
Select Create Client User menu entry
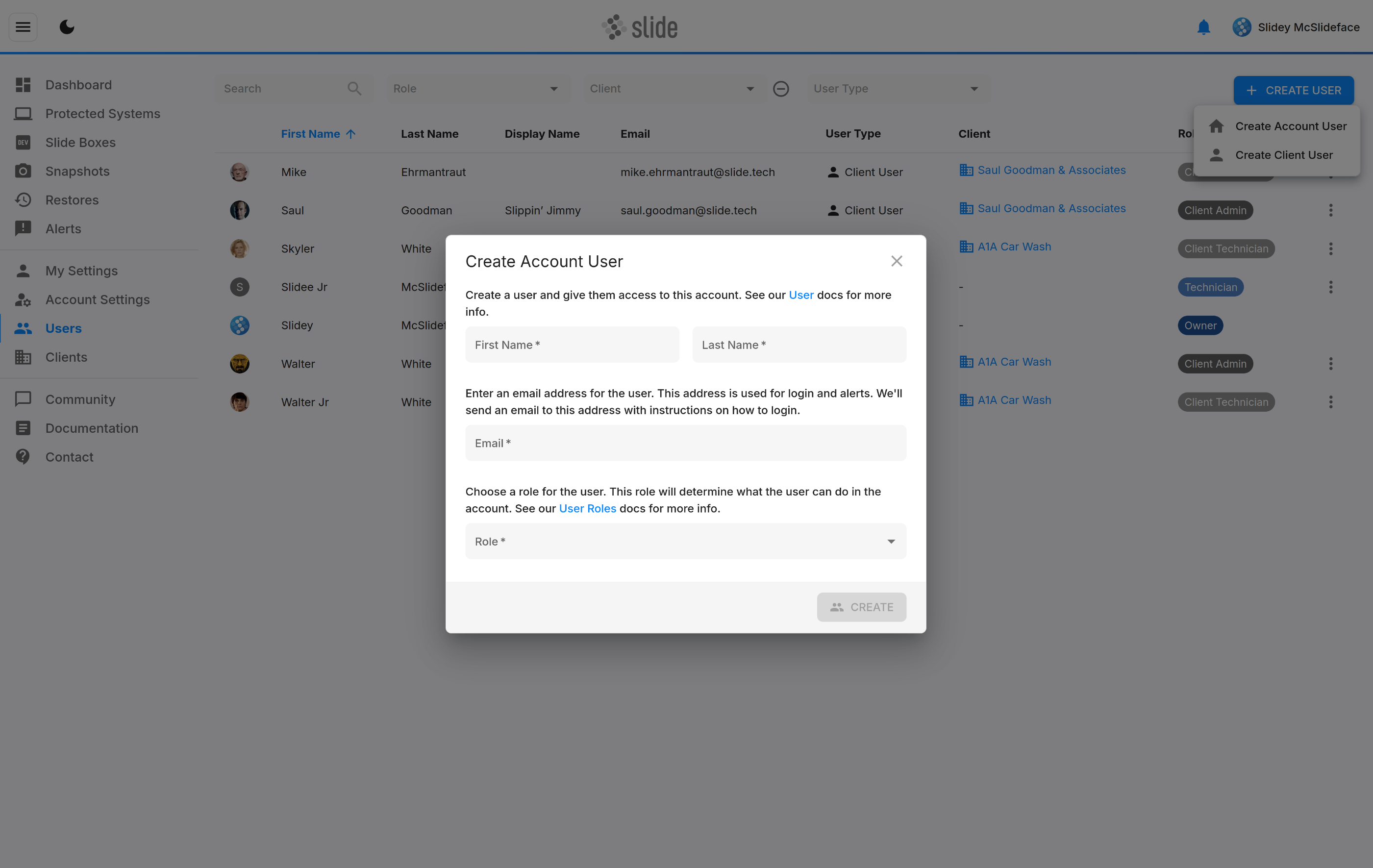[1283, 155]
